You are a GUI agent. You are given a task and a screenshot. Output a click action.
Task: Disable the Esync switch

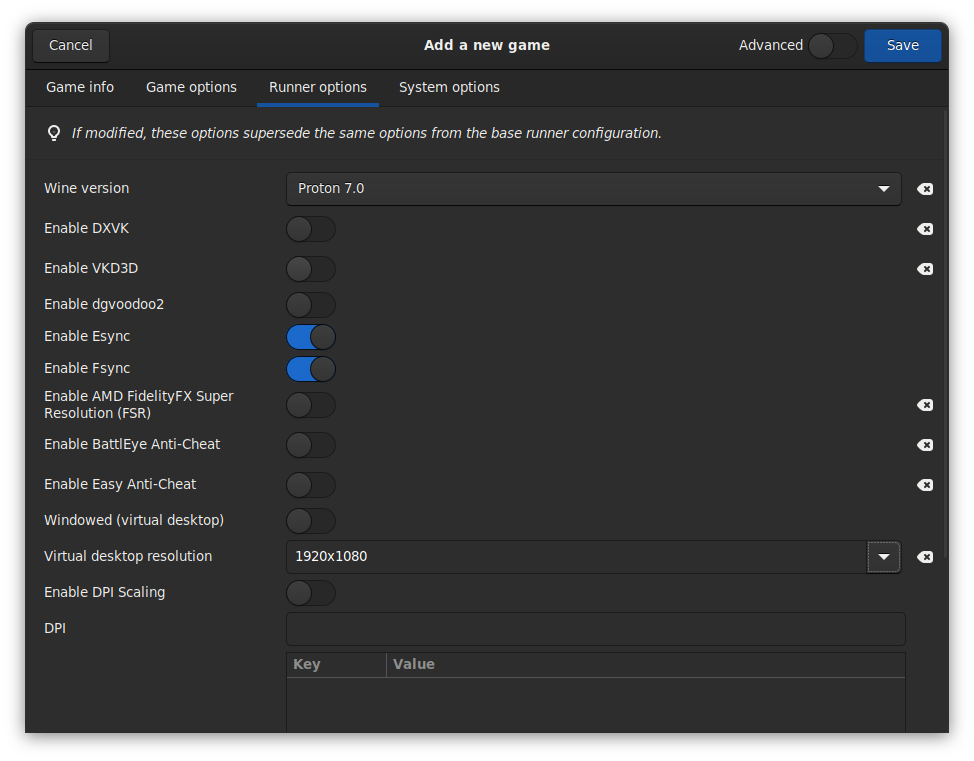click(x=311, y=337)
